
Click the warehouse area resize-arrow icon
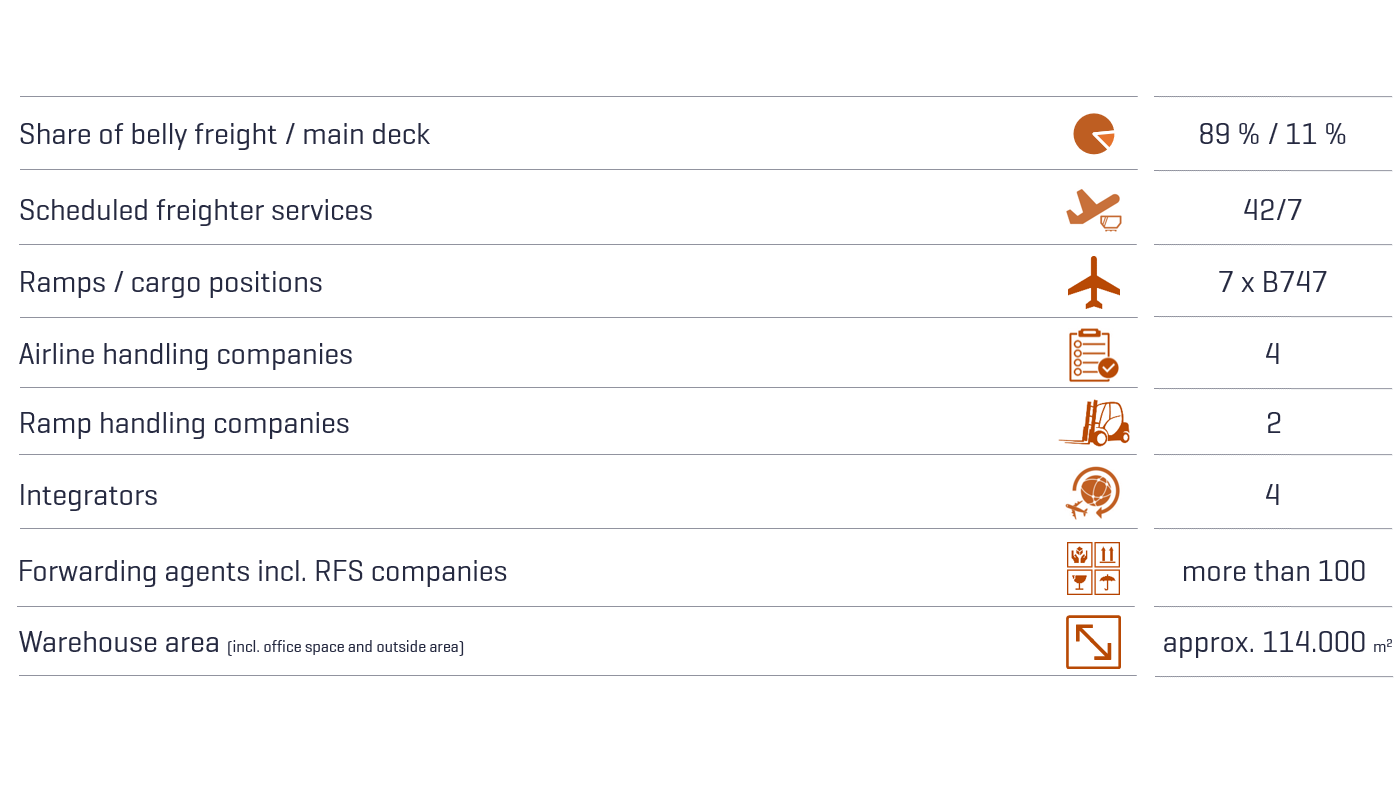[x=1093, y=642]
